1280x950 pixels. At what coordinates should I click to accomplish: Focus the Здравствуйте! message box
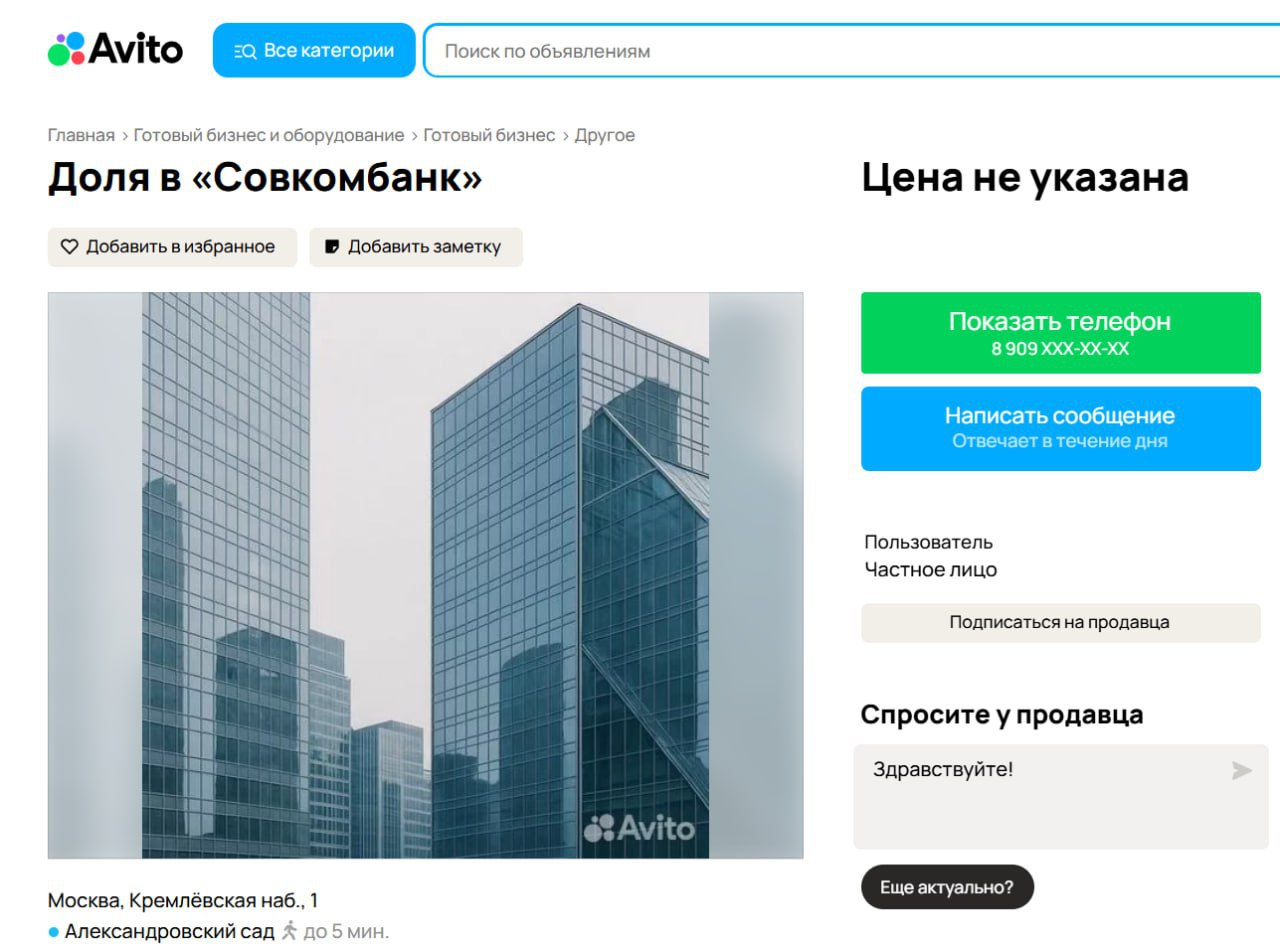coord(1061,797)
